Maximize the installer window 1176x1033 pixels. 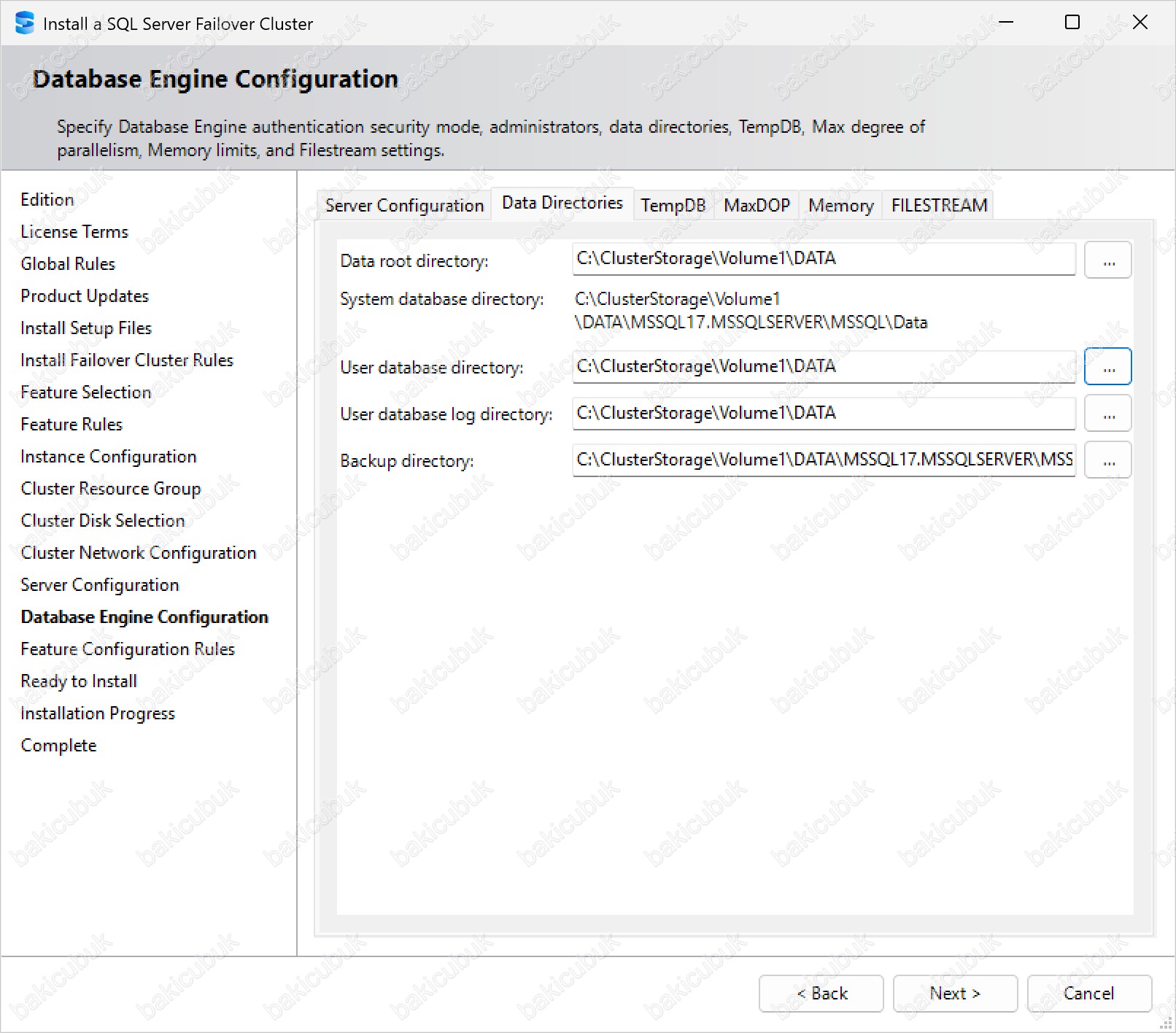(1072, 23)
